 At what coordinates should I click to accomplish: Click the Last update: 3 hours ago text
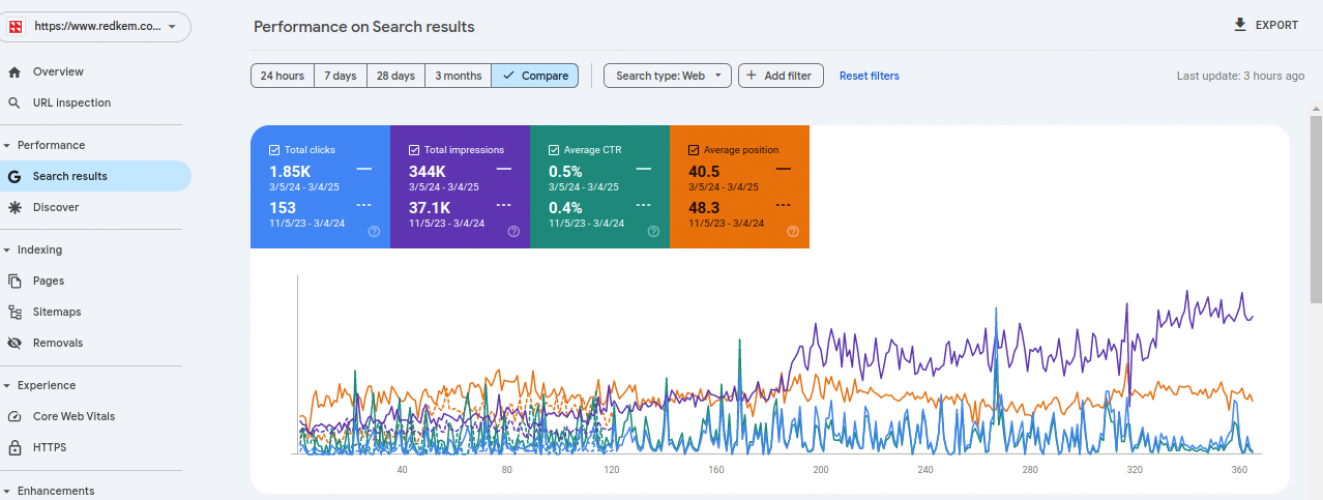1240,76
